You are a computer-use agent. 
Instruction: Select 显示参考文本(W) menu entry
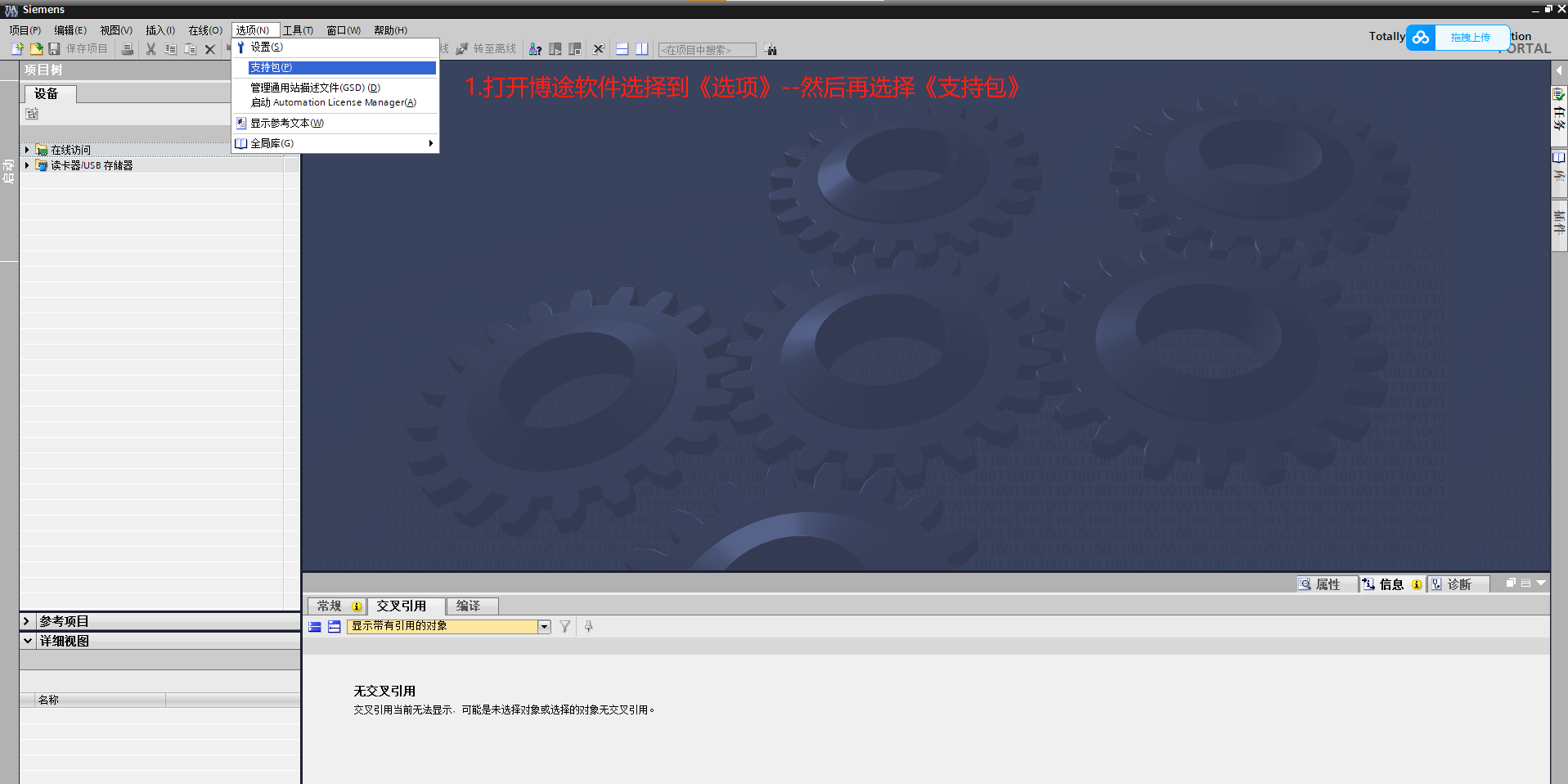point(335,123)
